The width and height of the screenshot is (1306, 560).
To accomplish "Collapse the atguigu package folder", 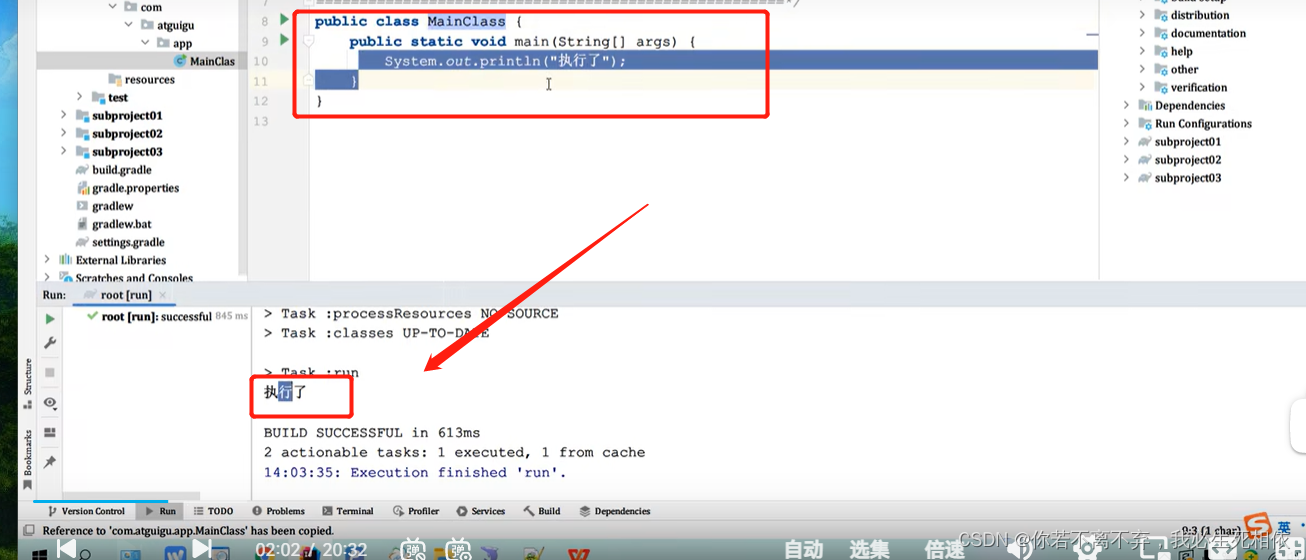I will (129, 25).
